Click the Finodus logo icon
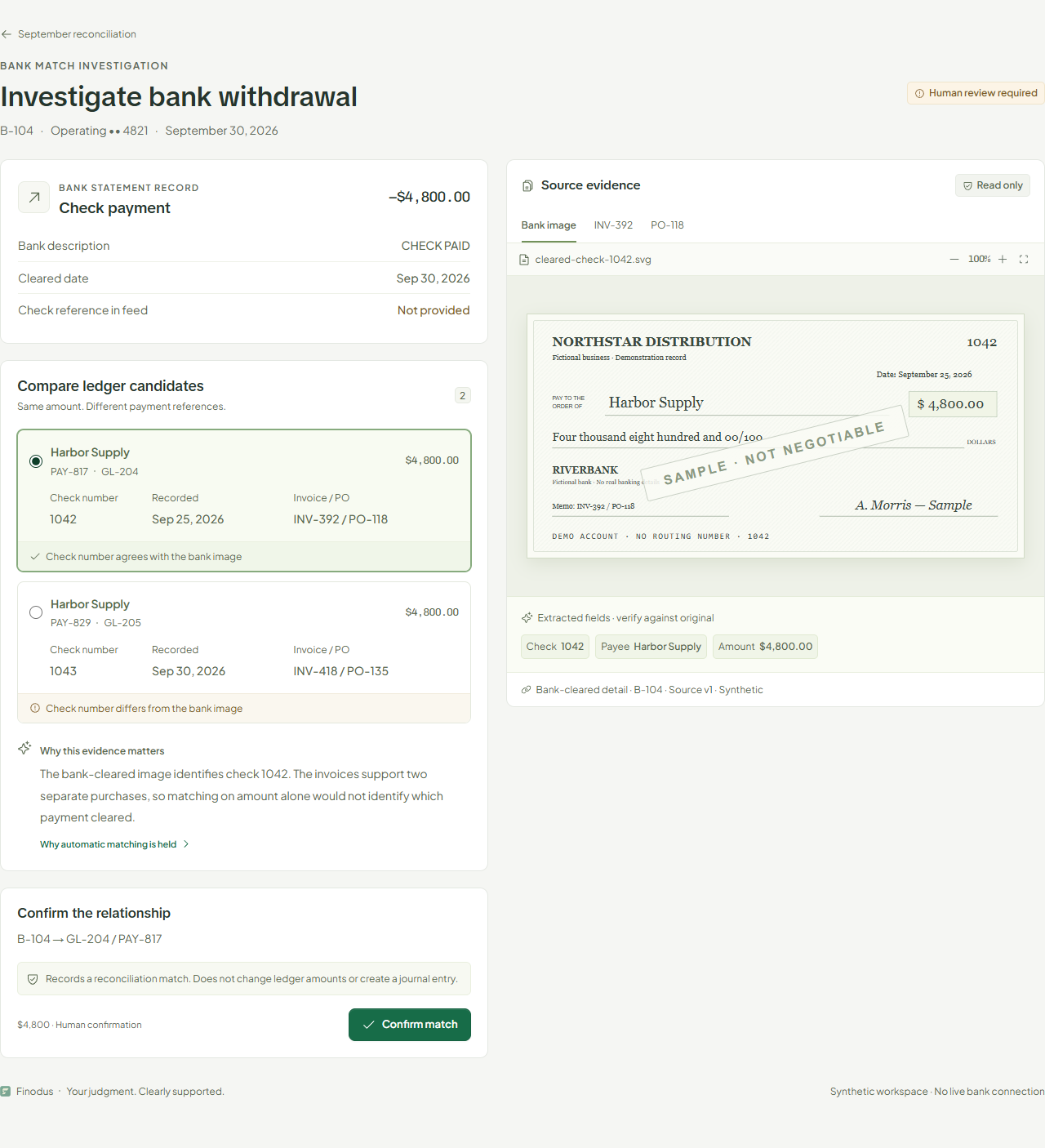The height and width of the screenshot is (1148, 1045). coord(6,1092)
